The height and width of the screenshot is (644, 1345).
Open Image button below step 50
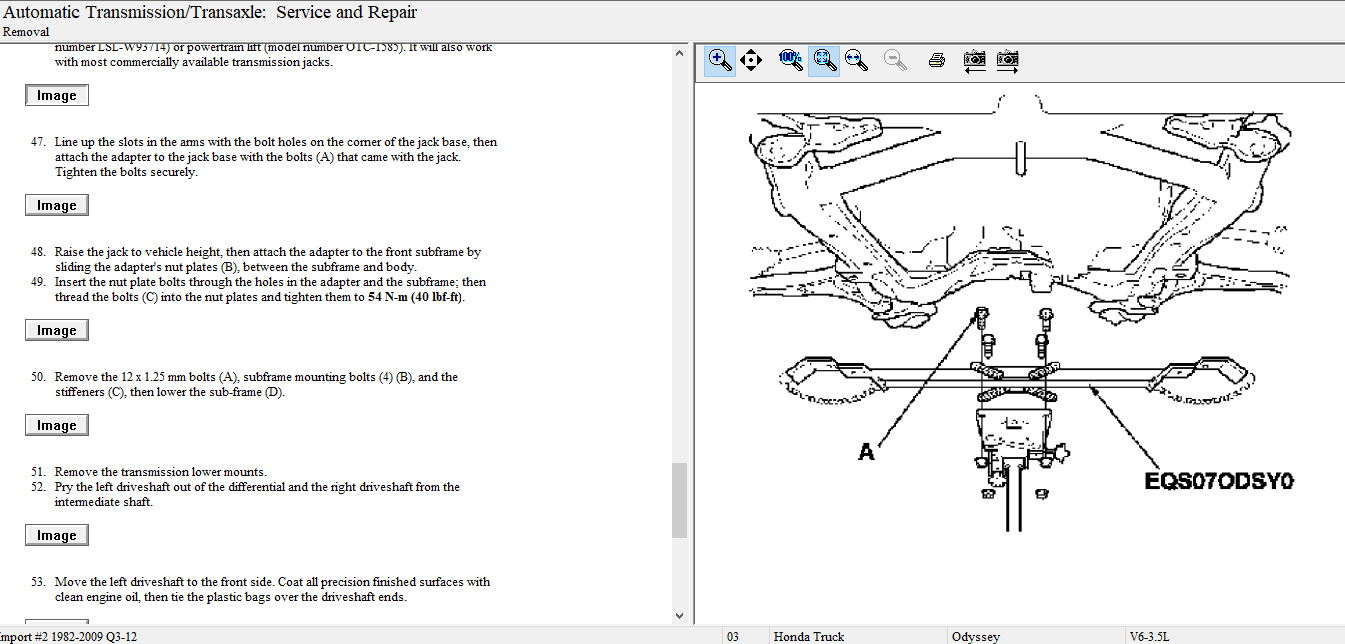point(57,425)
